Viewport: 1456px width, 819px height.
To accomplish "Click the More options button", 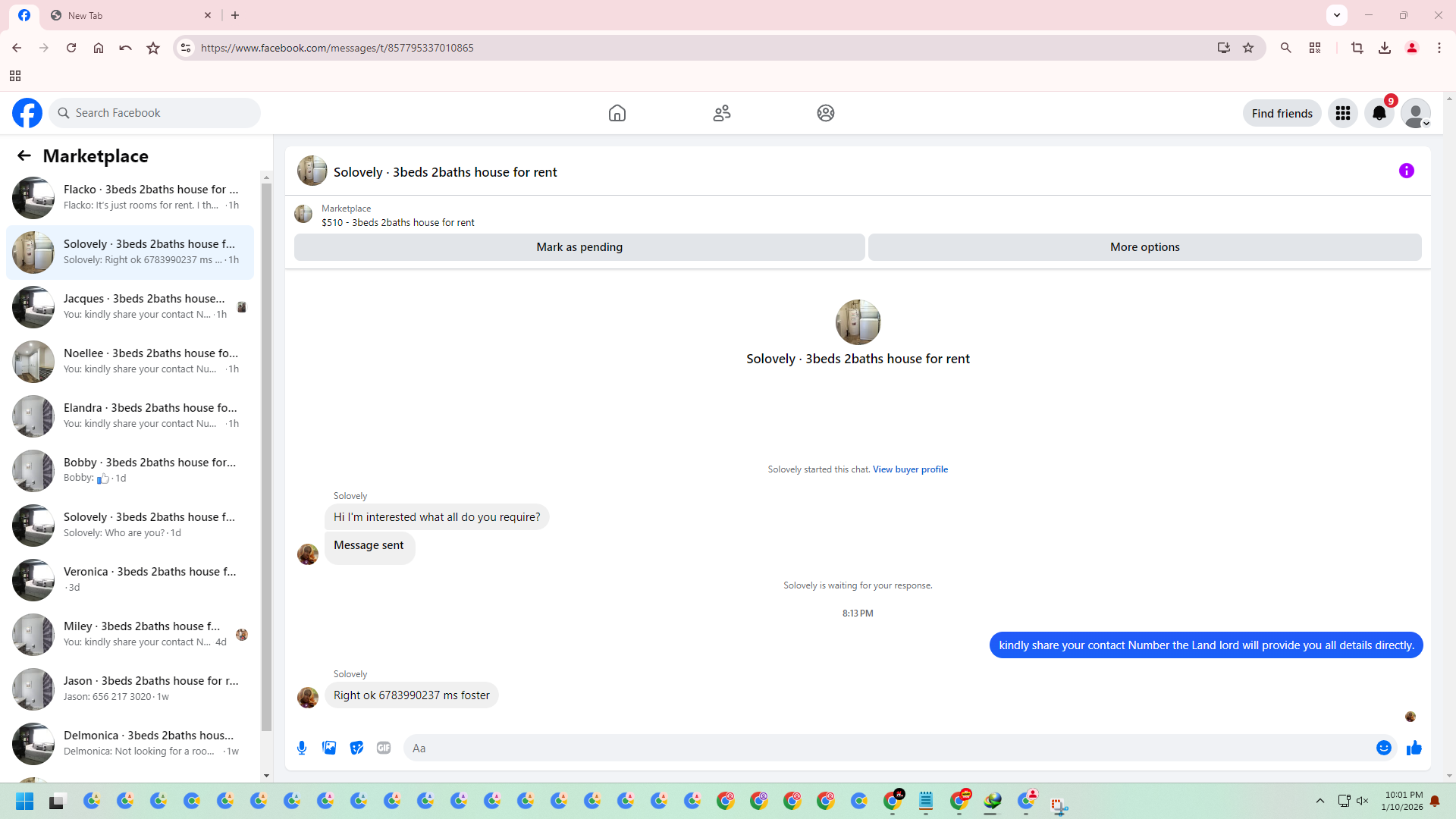I will tap(1144, 247).
